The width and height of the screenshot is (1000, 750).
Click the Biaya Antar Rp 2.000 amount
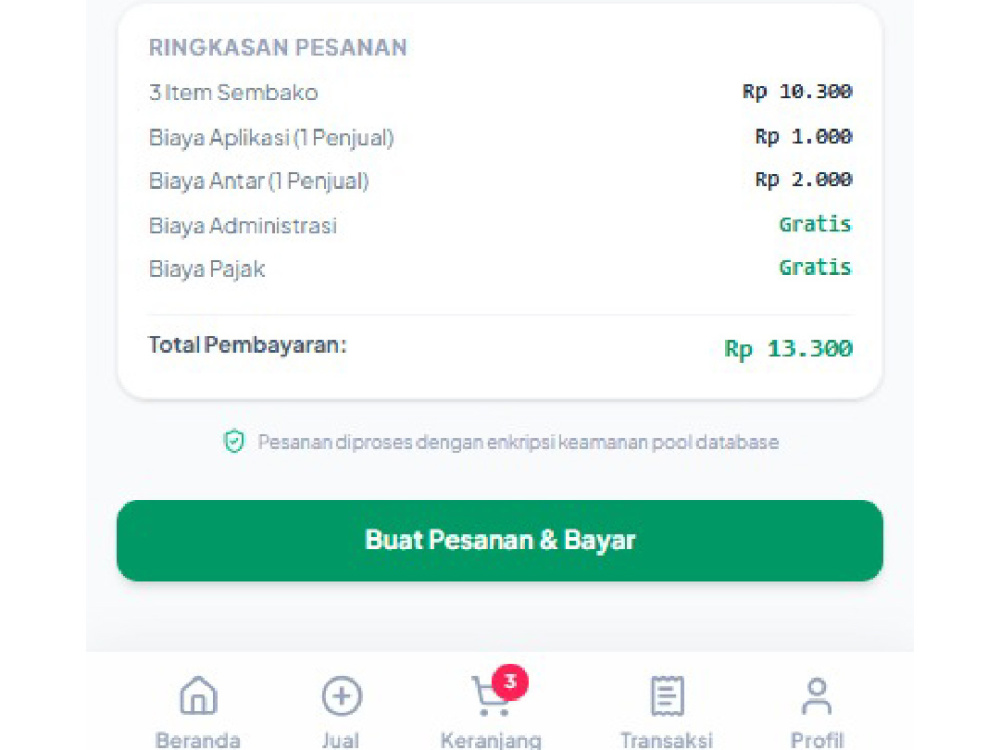804,180
